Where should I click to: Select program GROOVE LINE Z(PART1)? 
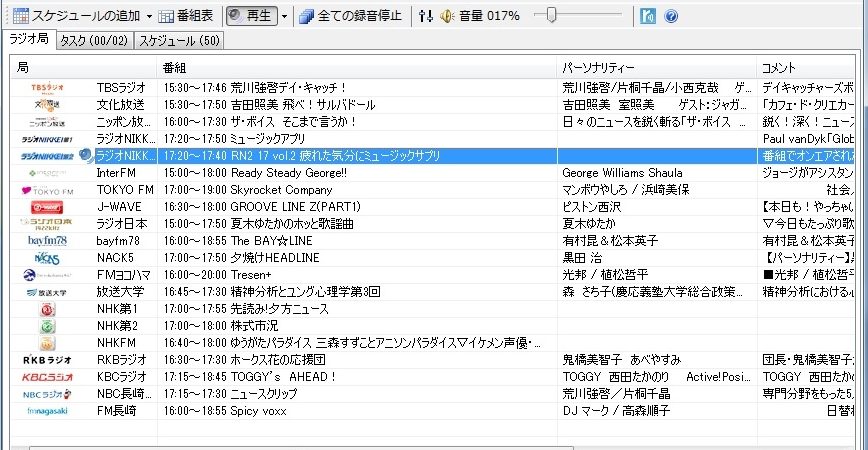pyautogui.click(x=296, y=207)
